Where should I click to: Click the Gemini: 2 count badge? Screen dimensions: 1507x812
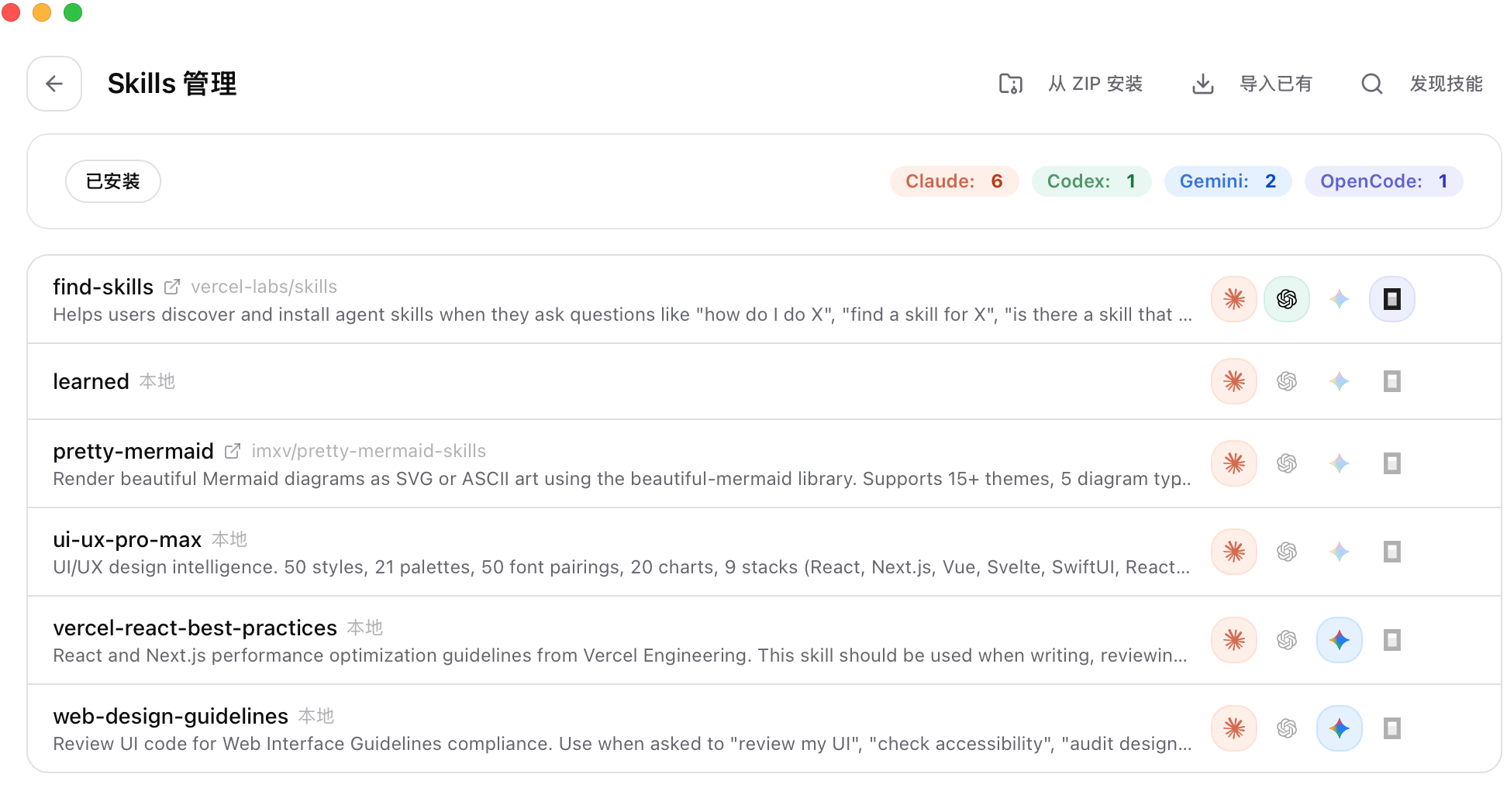[x=1228, y=181]
